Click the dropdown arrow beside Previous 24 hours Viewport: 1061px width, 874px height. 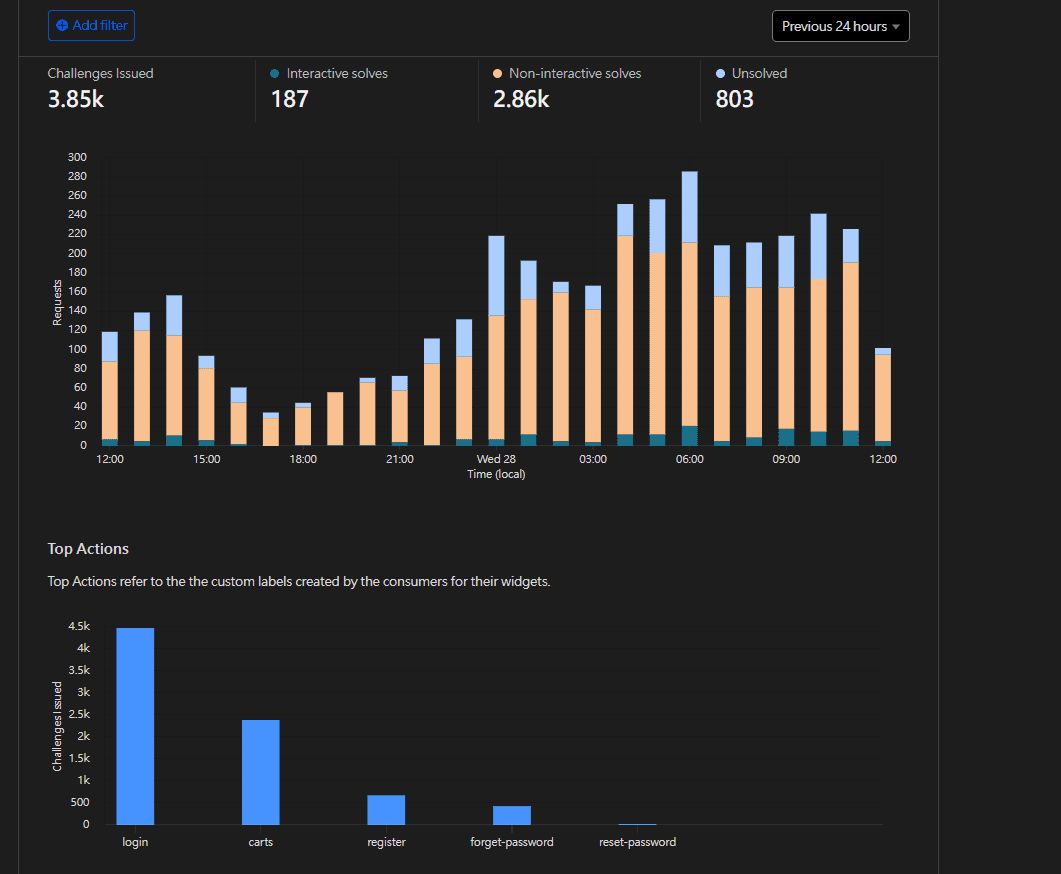896,27
